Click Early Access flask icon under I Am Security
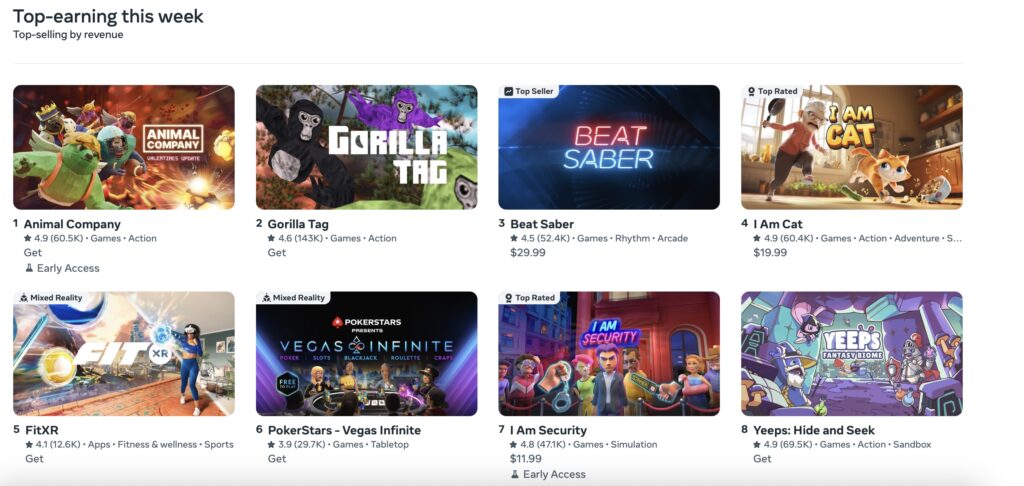Image resolution: width=1024 pixels, height=486 pixels. [x=515, y=474]
